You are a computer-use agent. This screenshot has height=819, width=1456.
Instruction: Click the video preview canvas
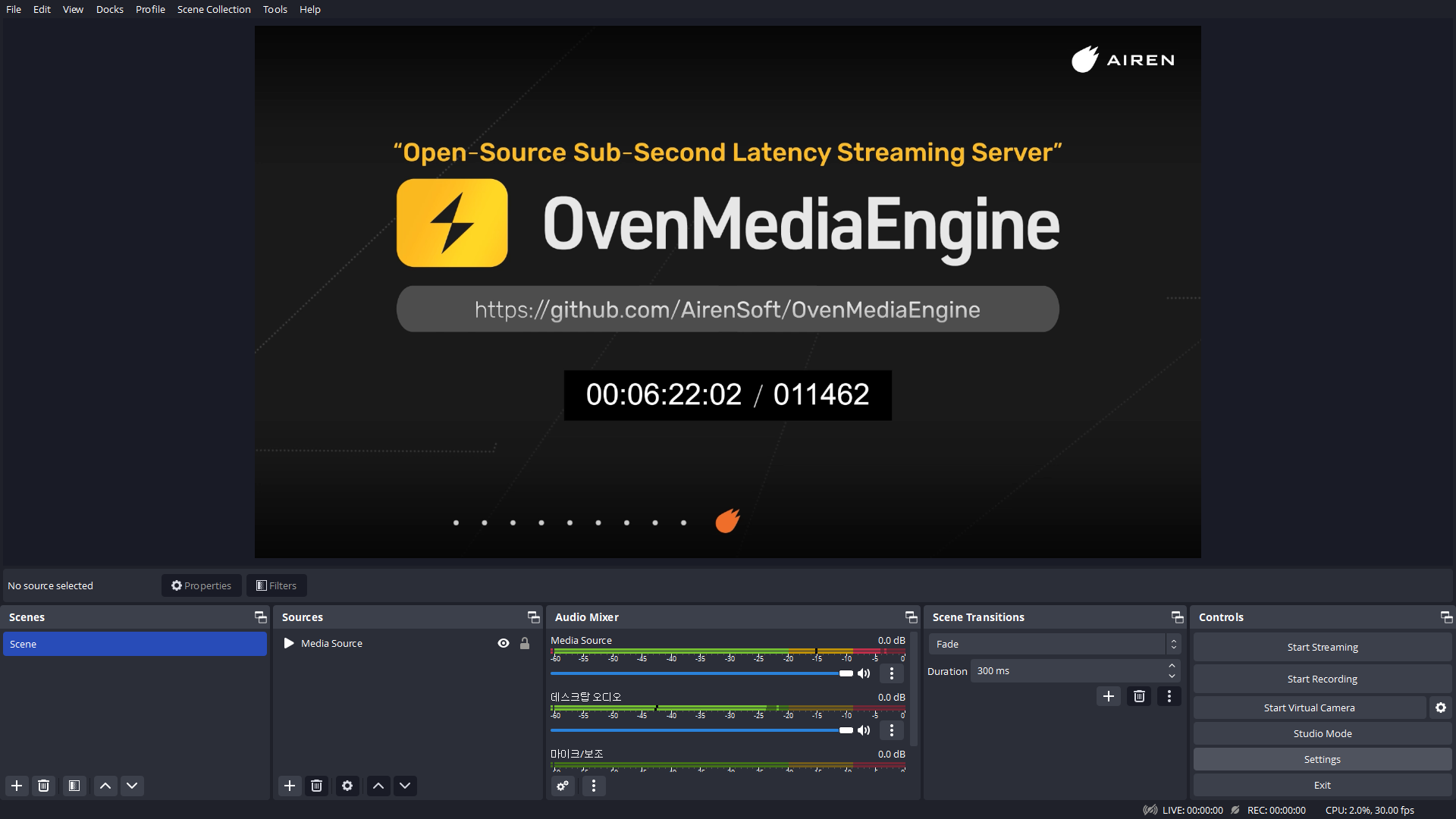pos(728,292)
